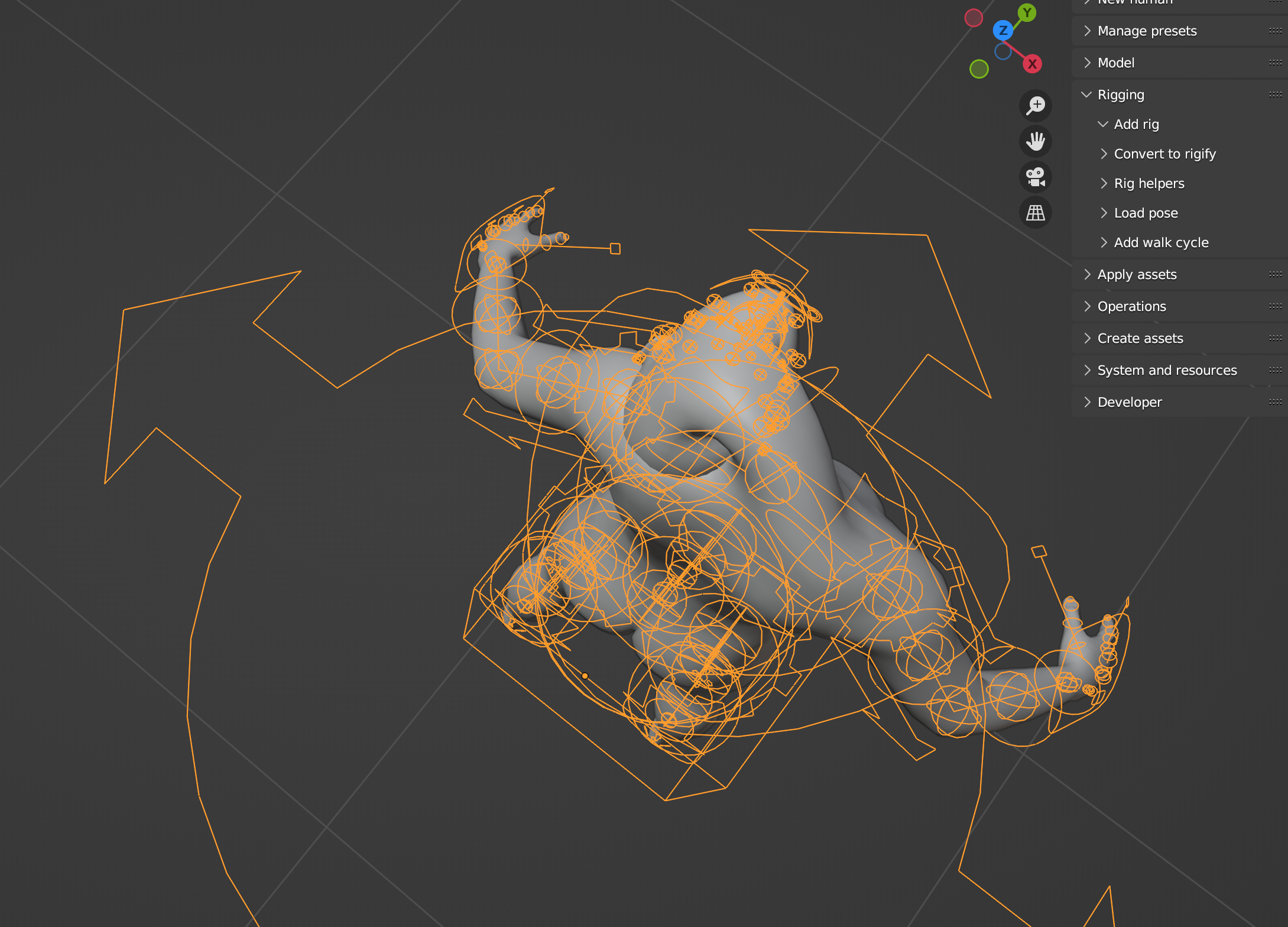Click drag handle dots of Model panel
This screenshot has height=927, width=1288.
1275,63
